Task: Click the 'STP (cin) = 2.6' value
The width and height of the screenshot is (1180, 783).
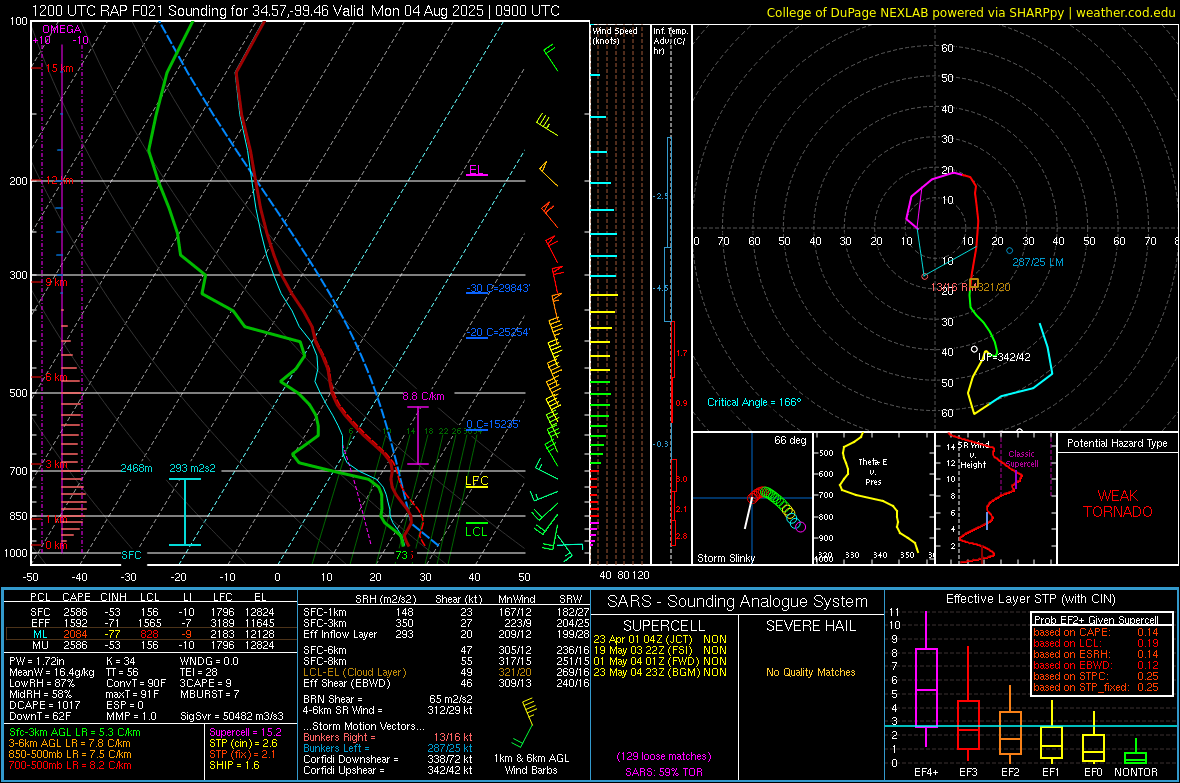Action: click(x=243, y=743)
